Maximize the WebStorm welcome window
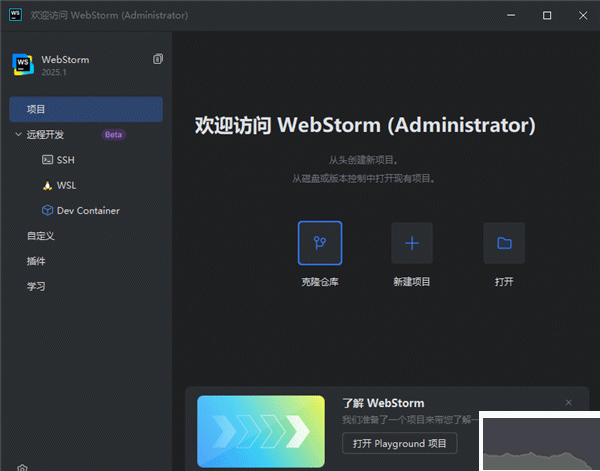This screenshot has height=471, width=600. [547, 15]
